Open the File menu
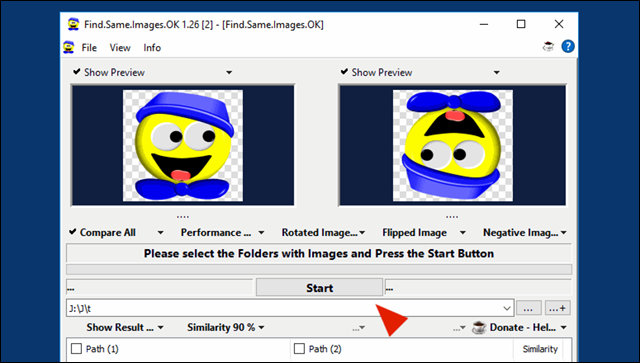 [x=89, y=48]
